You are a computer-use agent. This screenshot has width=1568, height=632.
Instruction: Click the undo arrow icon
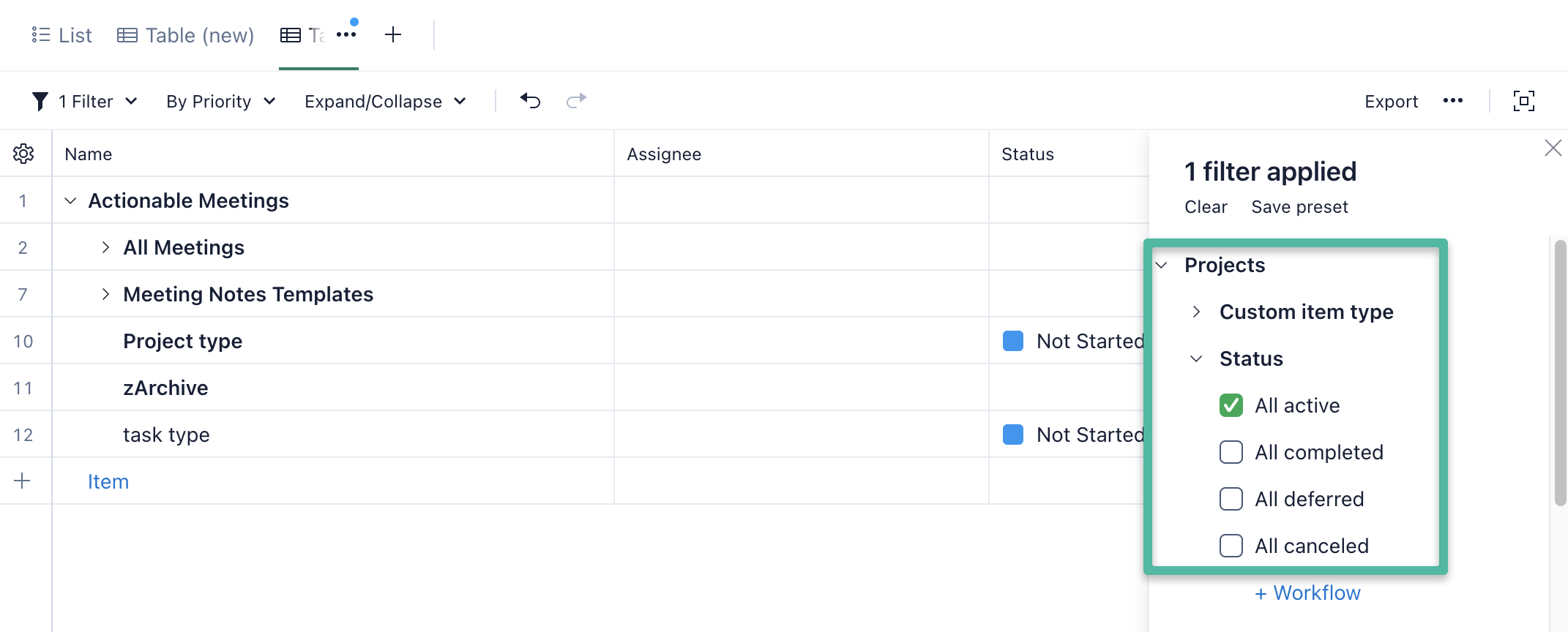pos(530,101)
